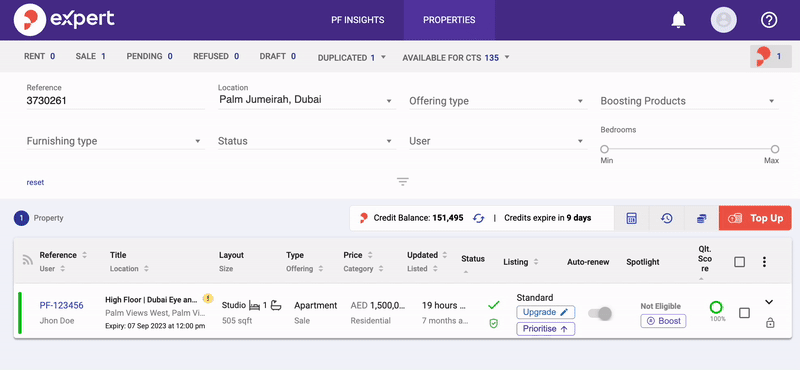Select the SALE filter tab
800x370 pixels.
[x=91, y=56]
